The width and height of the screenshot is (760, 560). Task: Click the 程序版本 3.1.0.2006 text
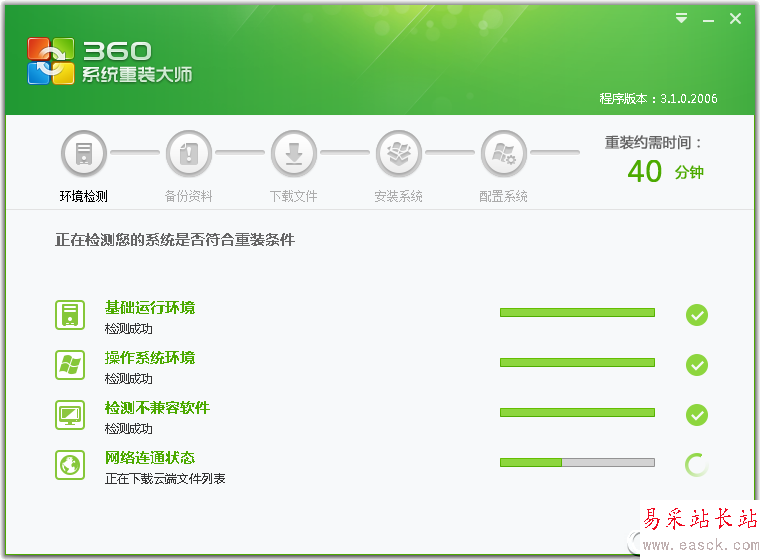point(658,99)
